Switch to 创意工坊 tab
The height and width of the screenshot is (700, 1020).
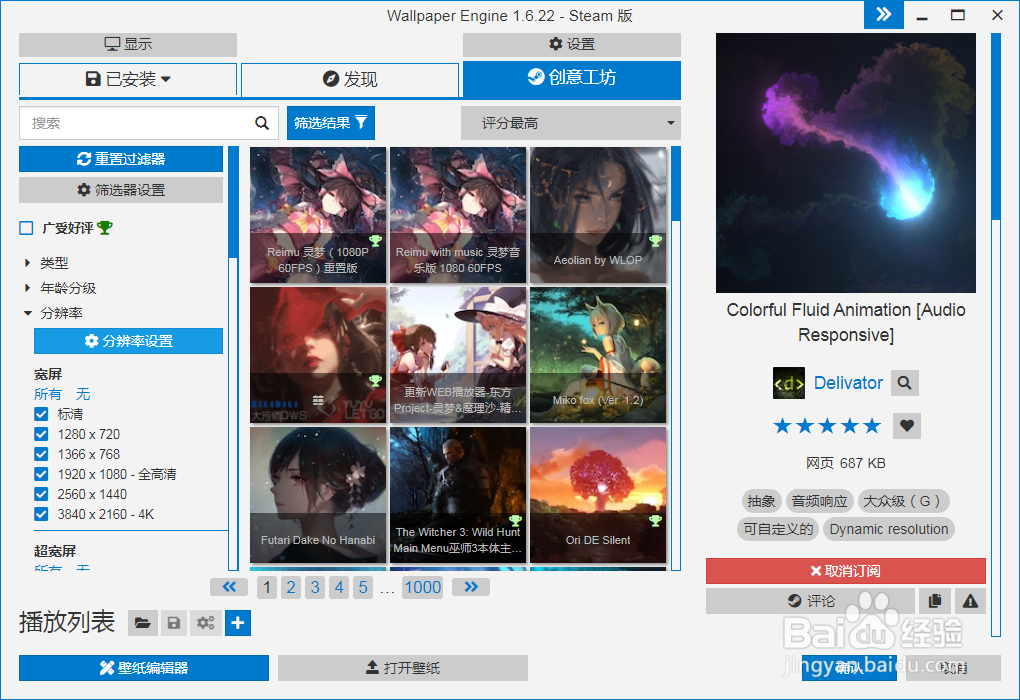(x=572, y=79)
